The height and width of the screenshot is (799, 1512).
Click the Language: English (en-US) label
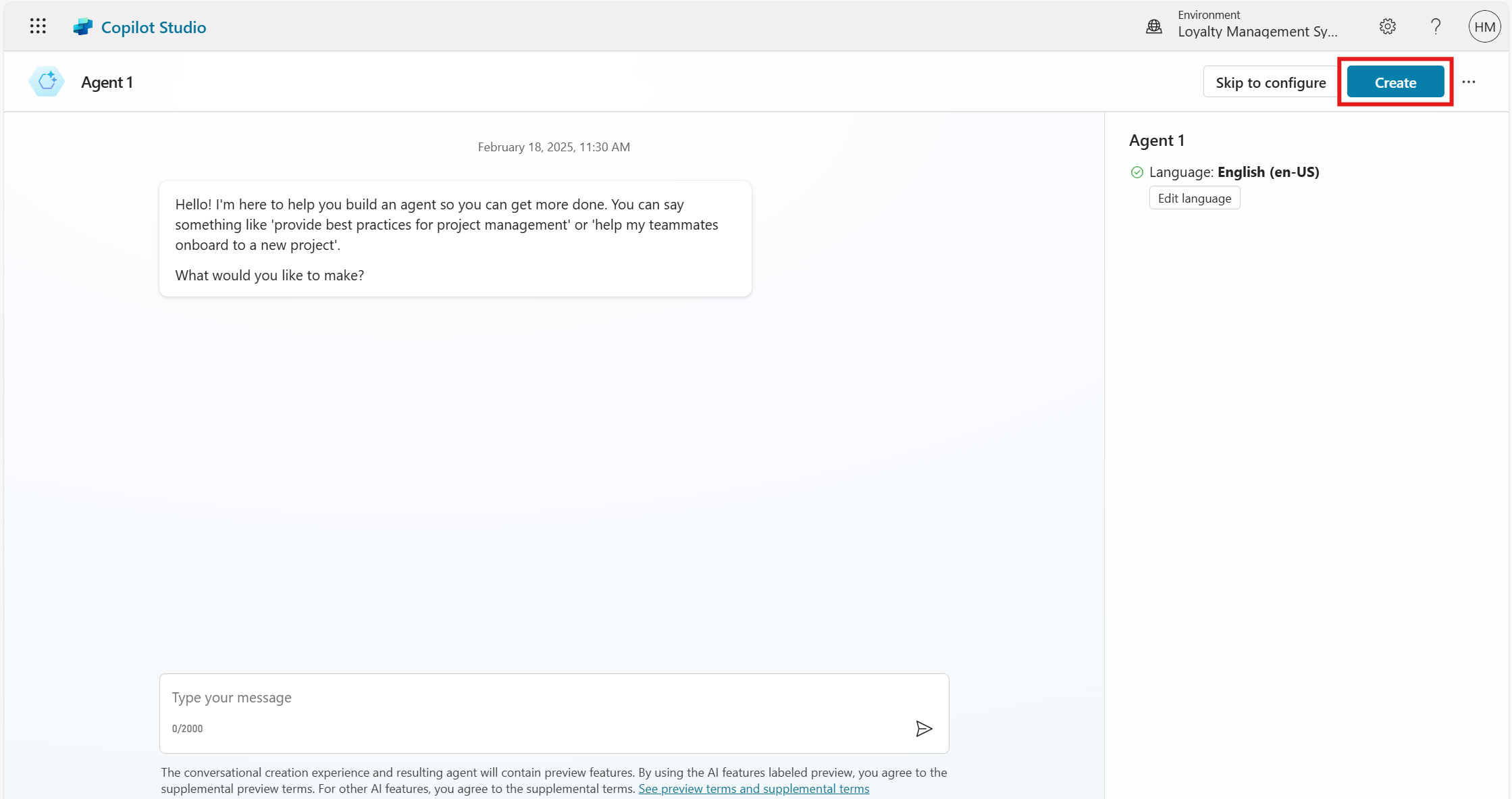pos(1234,172)
